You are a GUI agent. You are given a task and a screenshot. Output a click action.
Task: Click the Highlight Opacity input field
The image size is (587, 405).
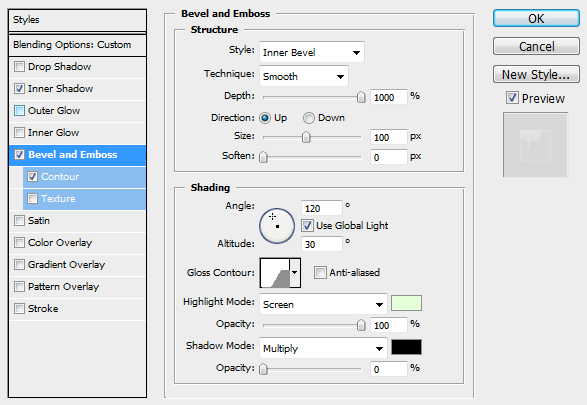(389, 325)
